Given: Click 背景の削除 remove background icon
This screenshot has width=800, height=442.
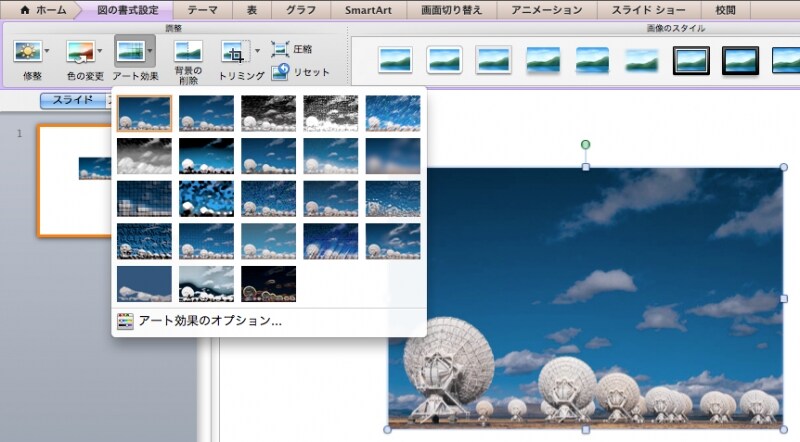Looking at the screenshot, I should click(188, 52).
